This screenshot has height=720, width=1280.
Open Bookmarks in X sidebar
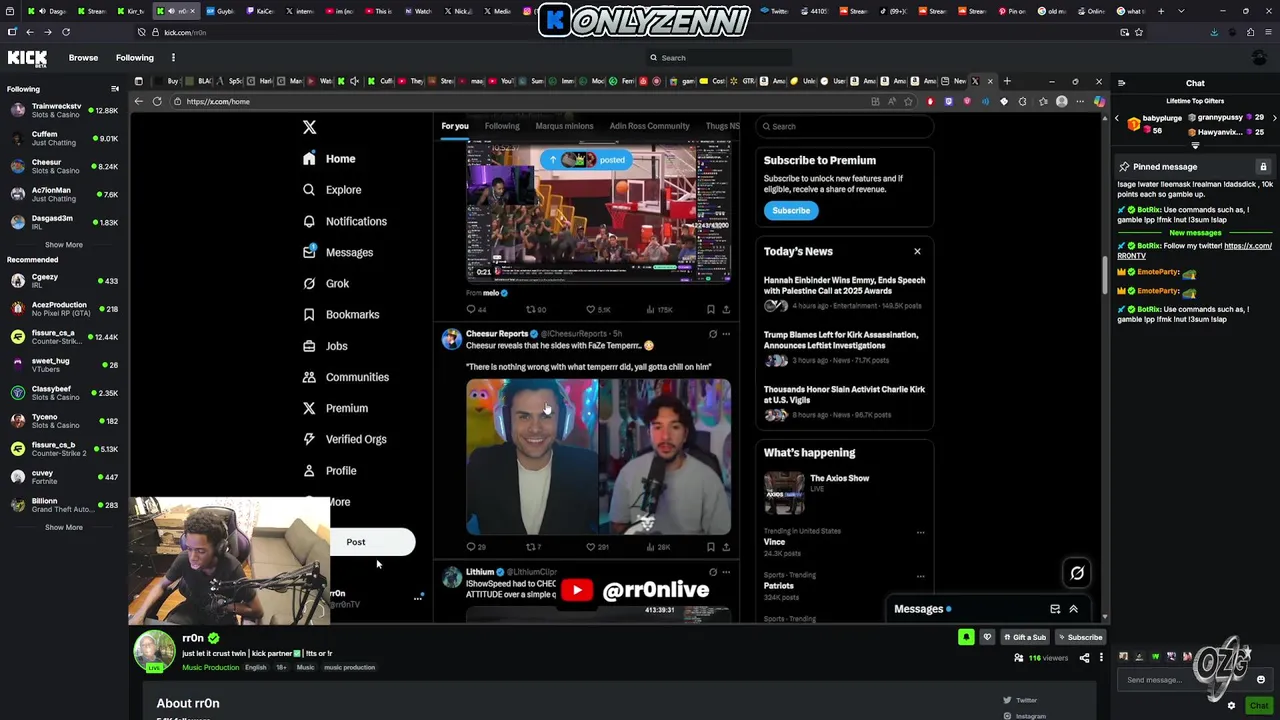[x=341, y=315]
